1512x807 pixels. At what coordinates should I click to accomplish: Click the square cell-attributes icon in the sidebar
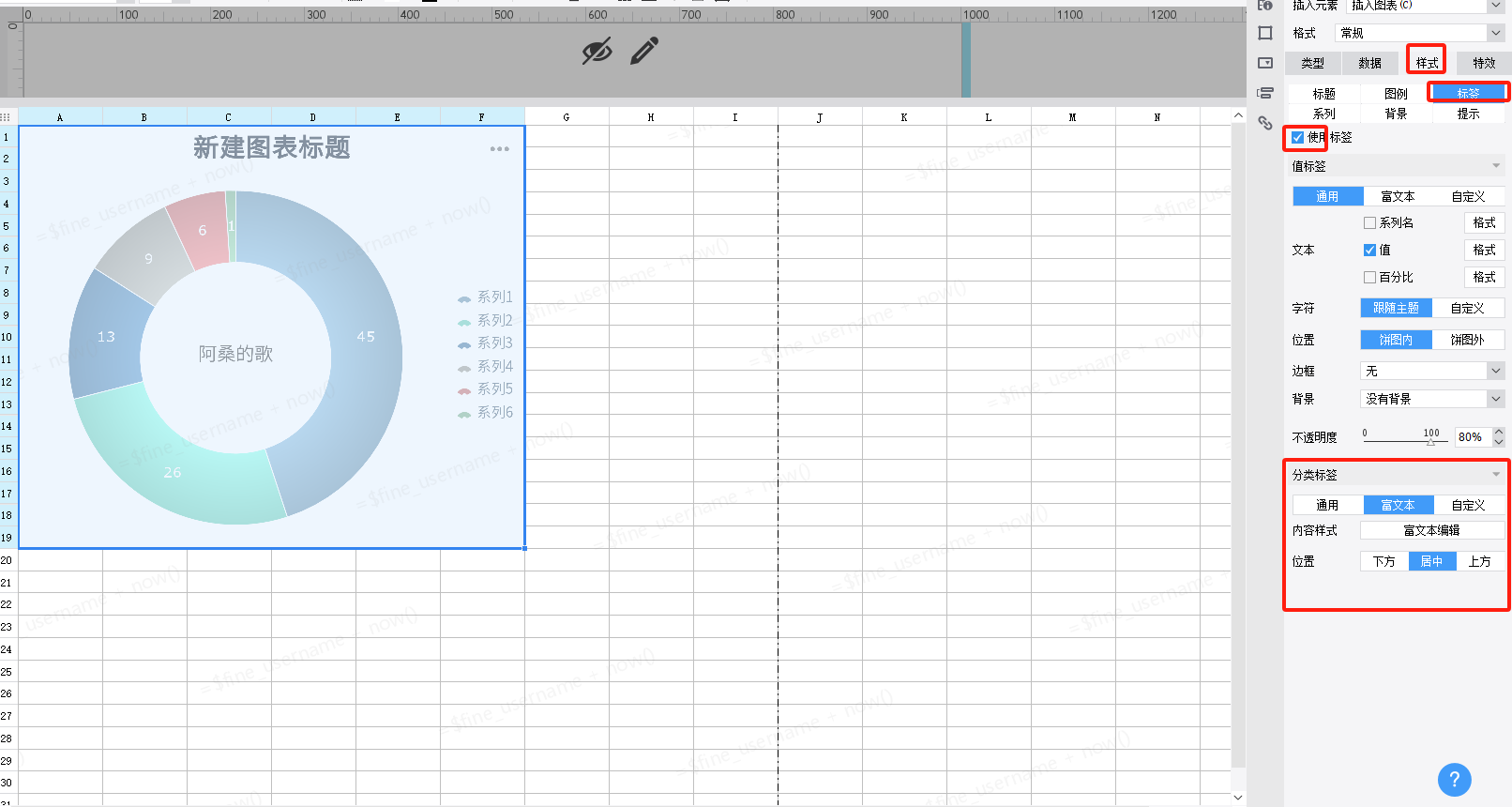point(1265,33)
